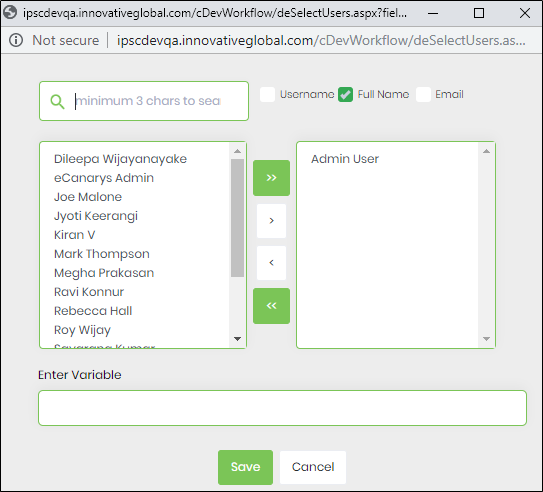543x492 pixels.
Task: Click the Cancel button
Action: click(x=313, y=467)
